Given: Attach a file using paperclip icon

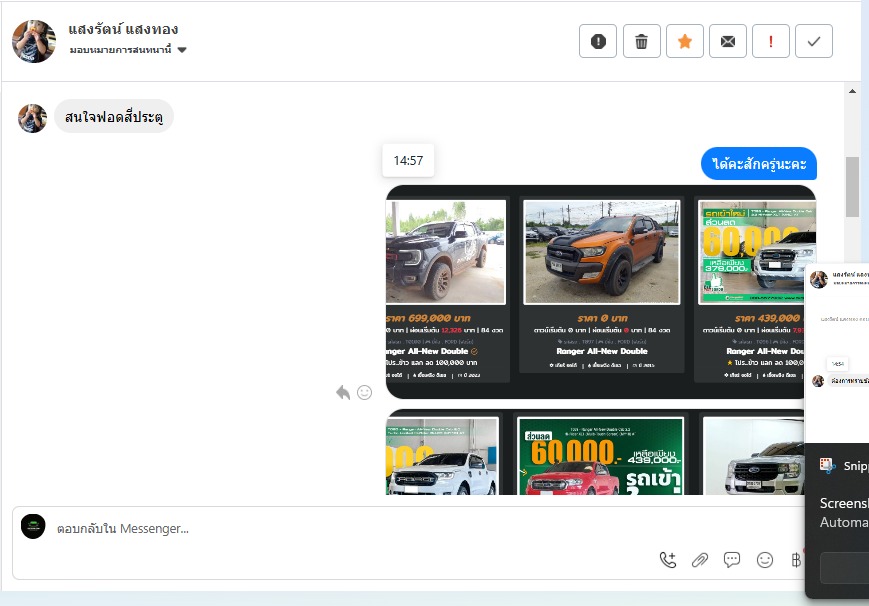Looking at the screenshot, I should [700, 560].
